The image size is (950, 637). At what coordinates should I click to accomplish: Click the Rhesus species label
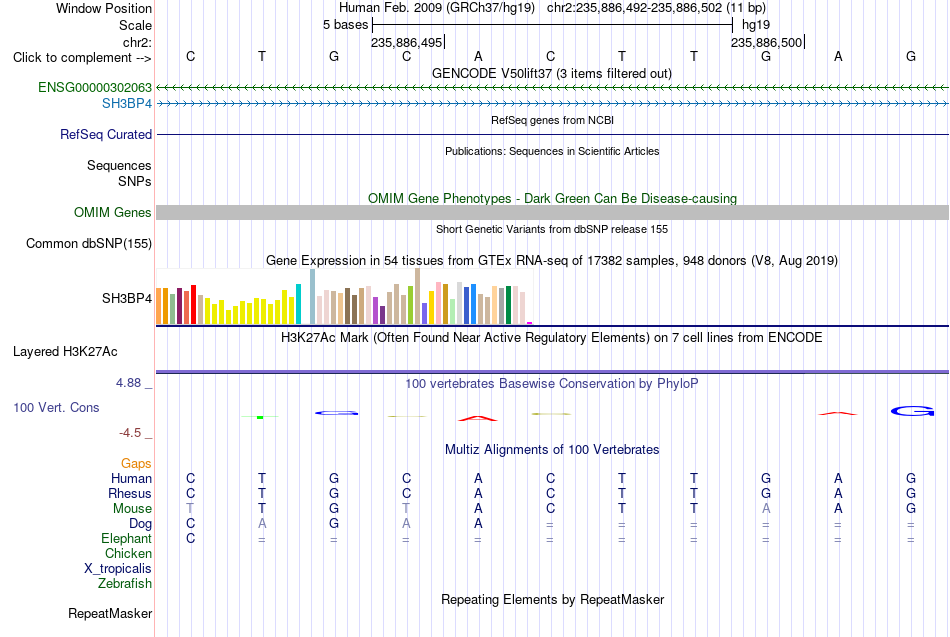point(130,494)
